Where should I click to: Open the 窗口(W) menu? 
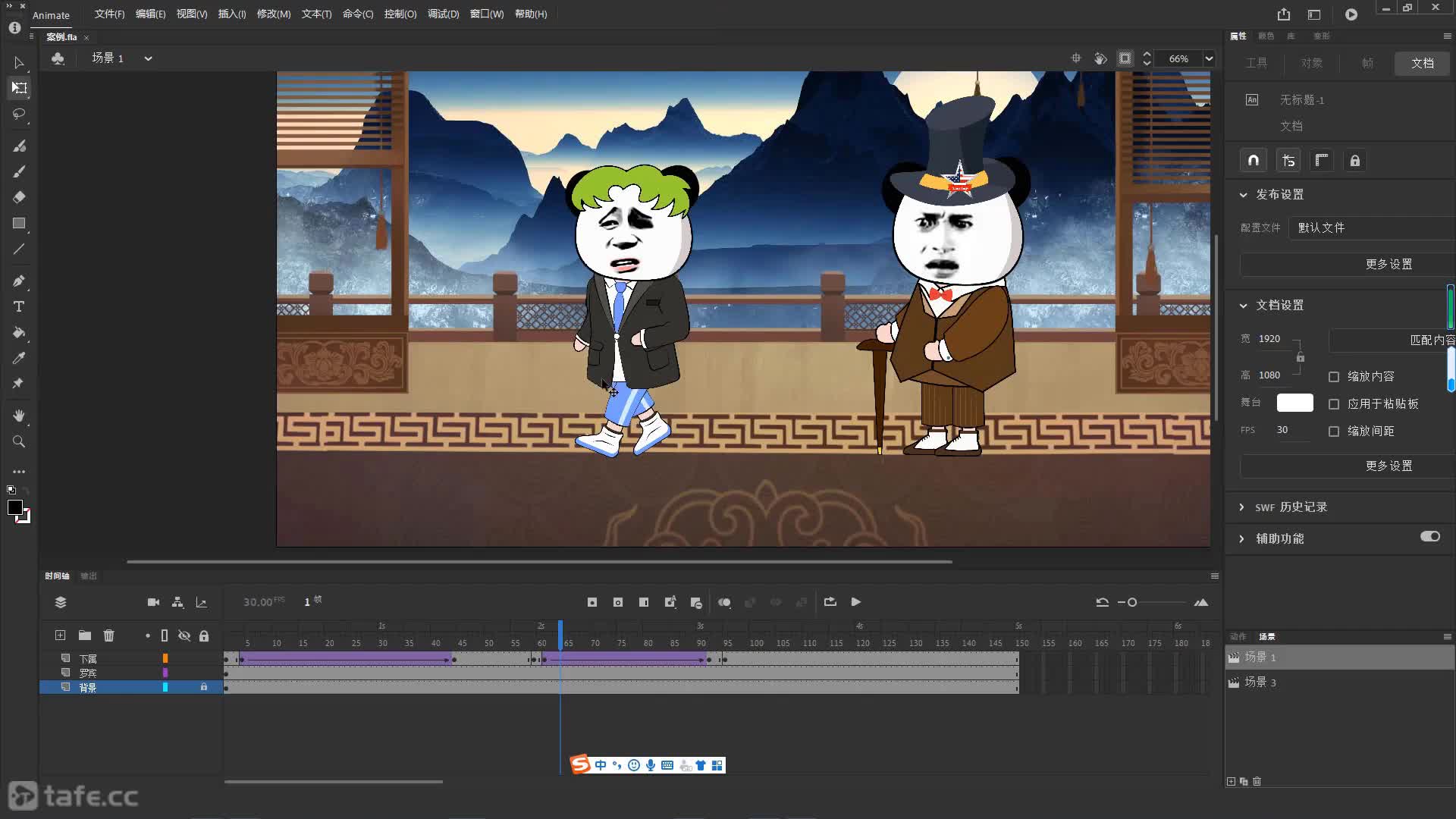coord(487,14)
